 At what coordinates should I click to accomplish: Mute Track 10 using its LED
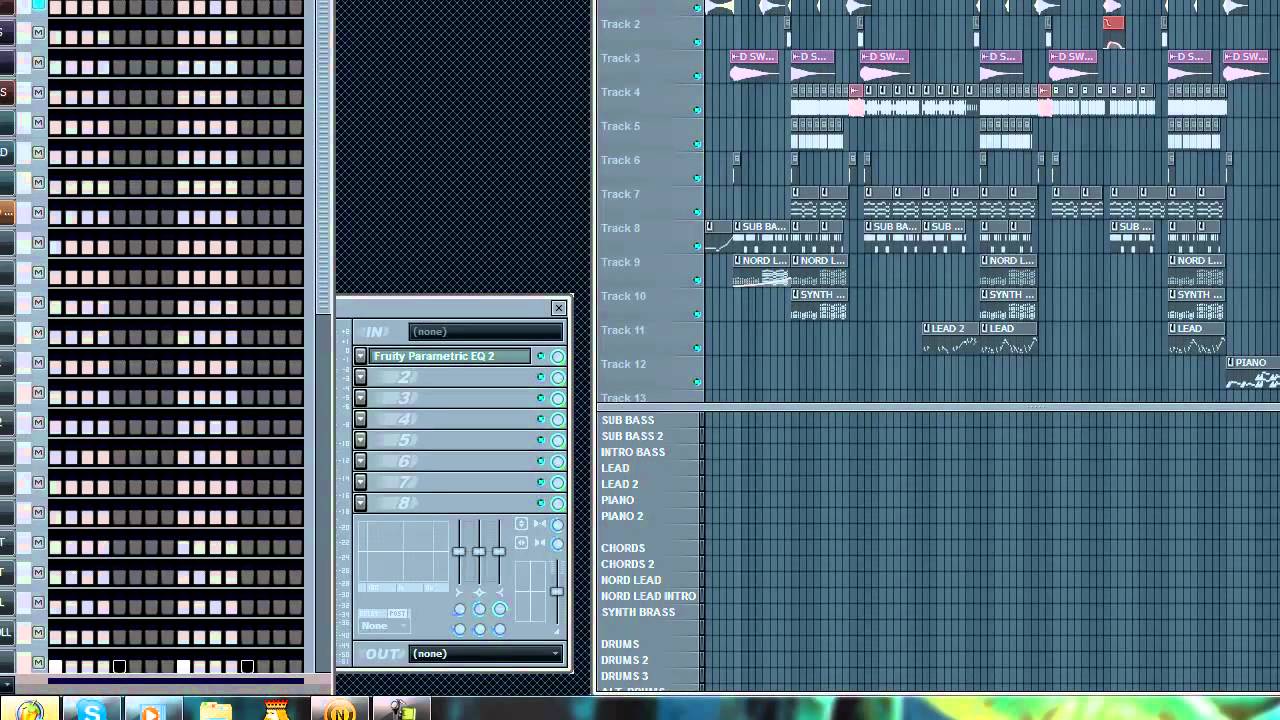coord(697,314)
